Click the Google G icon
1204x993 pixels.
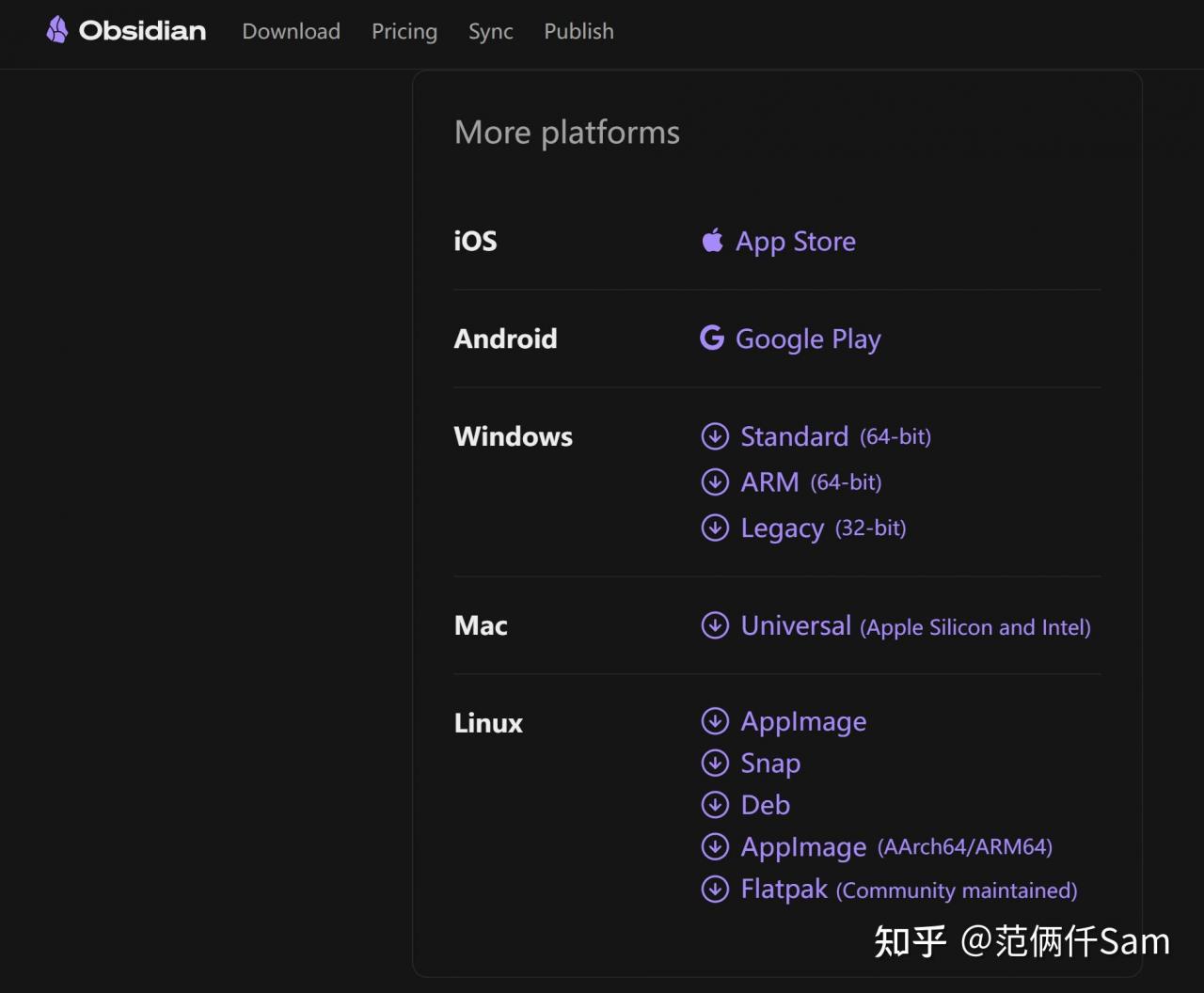pos(712,338)
